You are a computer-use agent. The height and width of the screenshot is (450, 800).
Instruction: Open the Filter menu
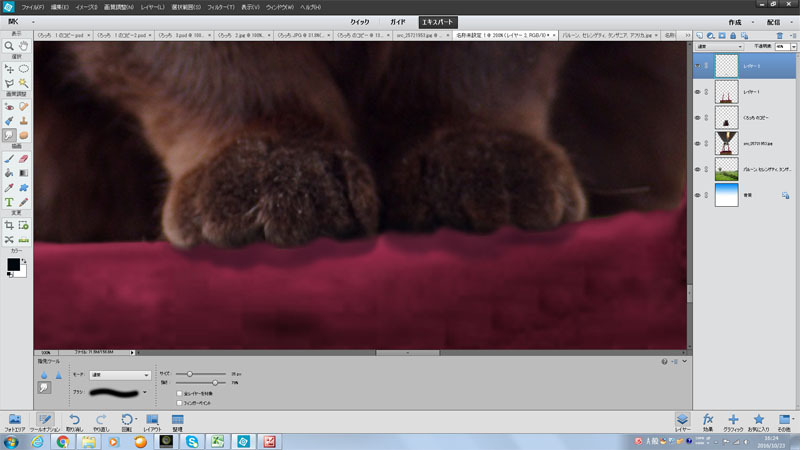click(x=221, y=7)
